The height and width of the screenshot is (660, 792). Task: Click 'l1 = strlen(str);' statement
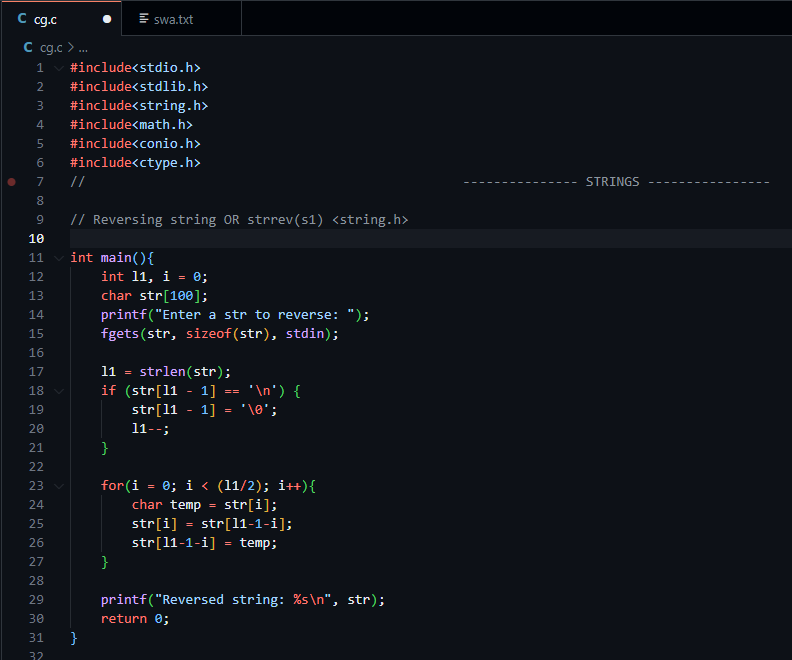coord(166,372)
